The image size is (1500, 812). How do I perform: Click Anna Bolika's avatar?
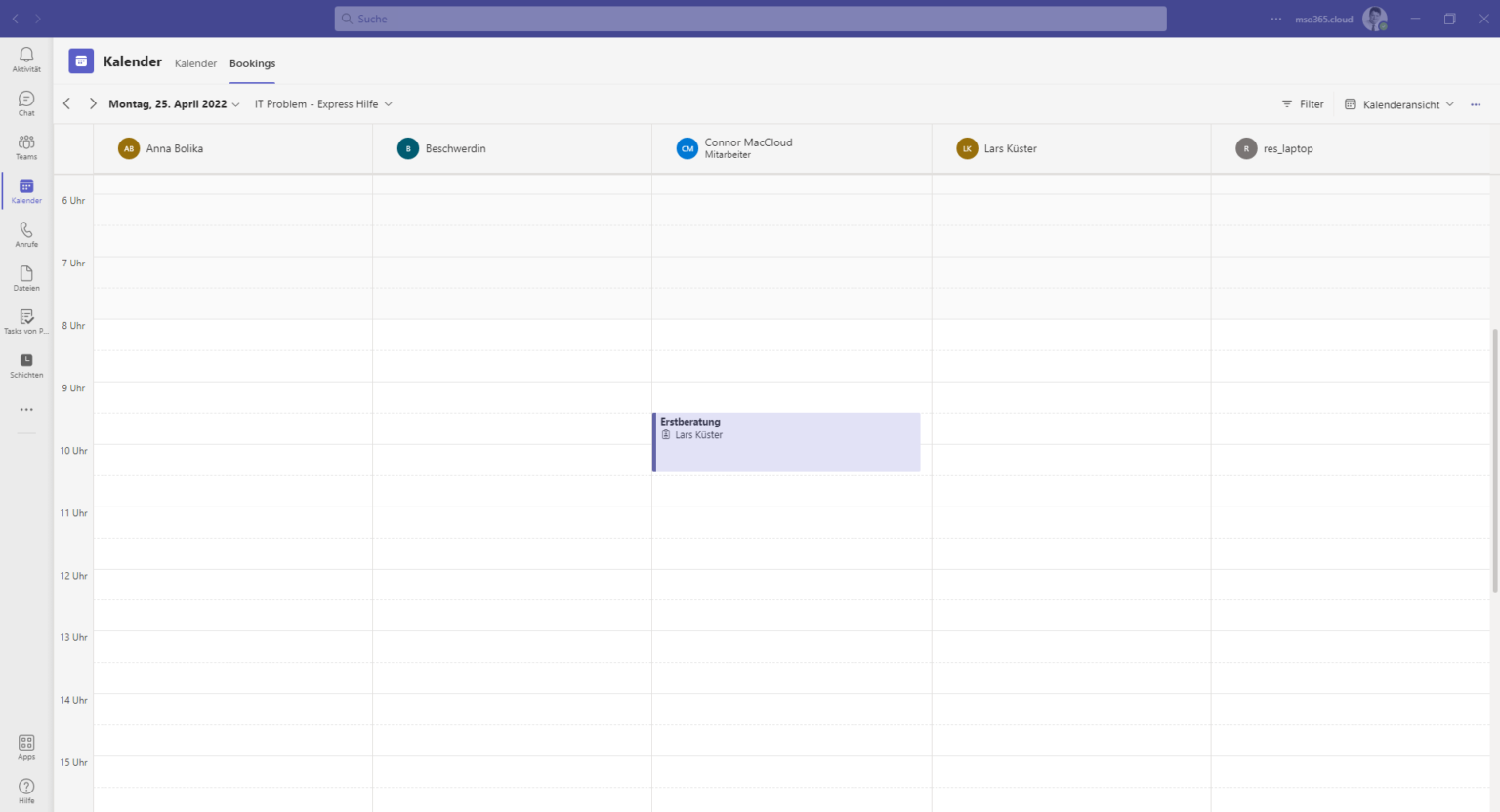pyautogui.click(x=129, y=148)
